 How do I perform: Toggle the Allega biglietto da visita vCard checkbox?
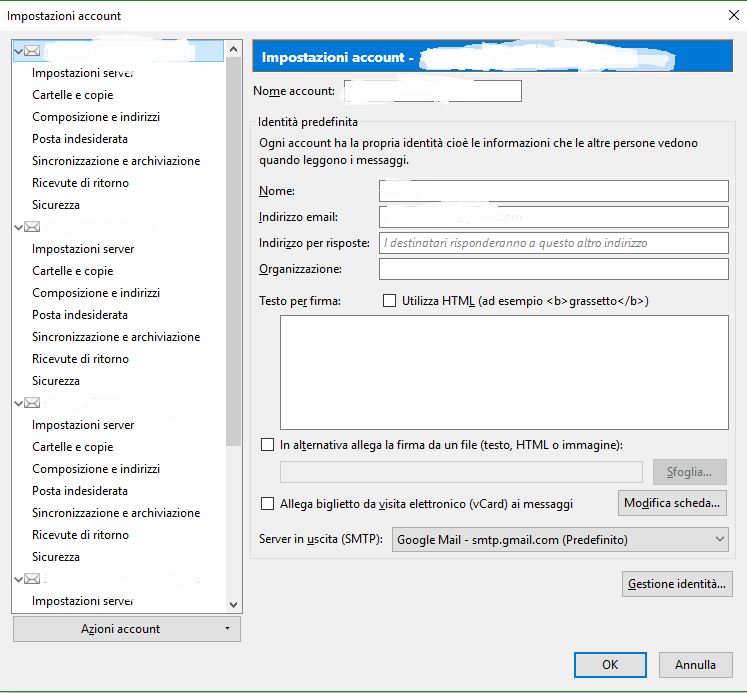click(267, 503)
